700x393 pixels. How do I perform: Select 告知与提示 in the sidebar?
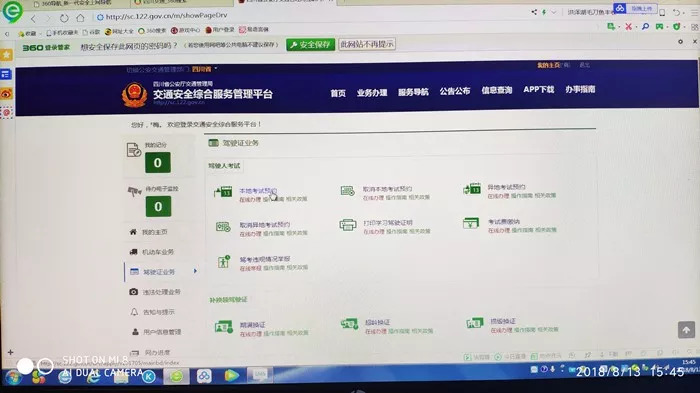(158, 312)
